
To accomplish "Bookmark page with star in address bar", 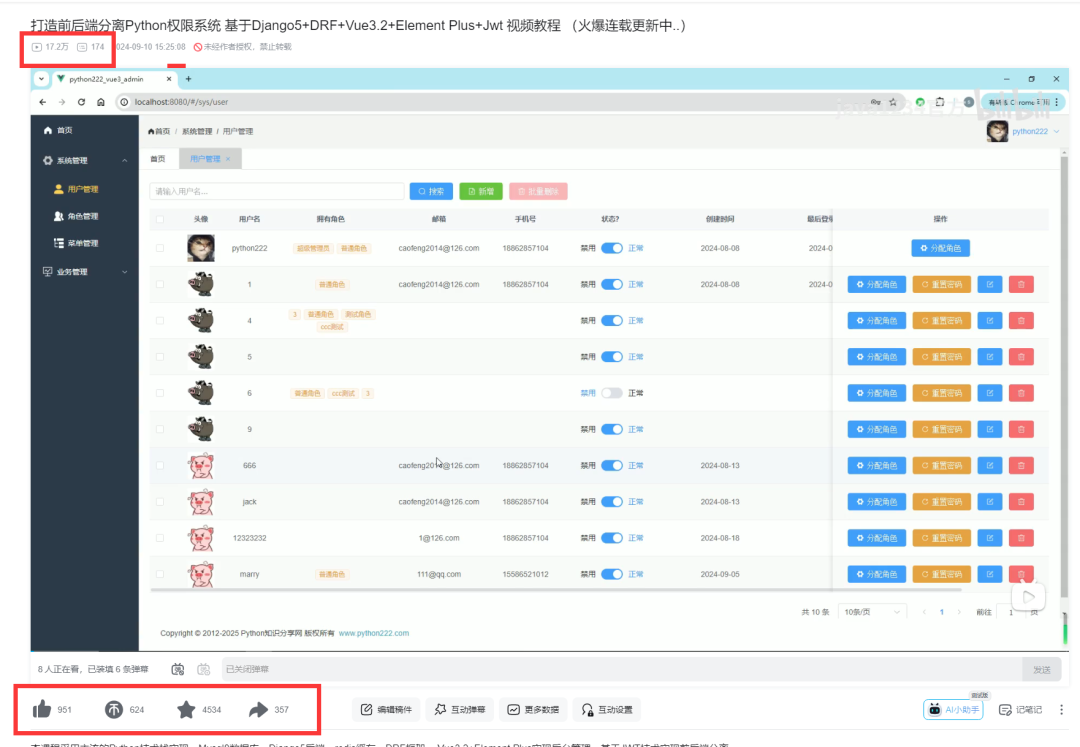I will (x=893, y=102).
